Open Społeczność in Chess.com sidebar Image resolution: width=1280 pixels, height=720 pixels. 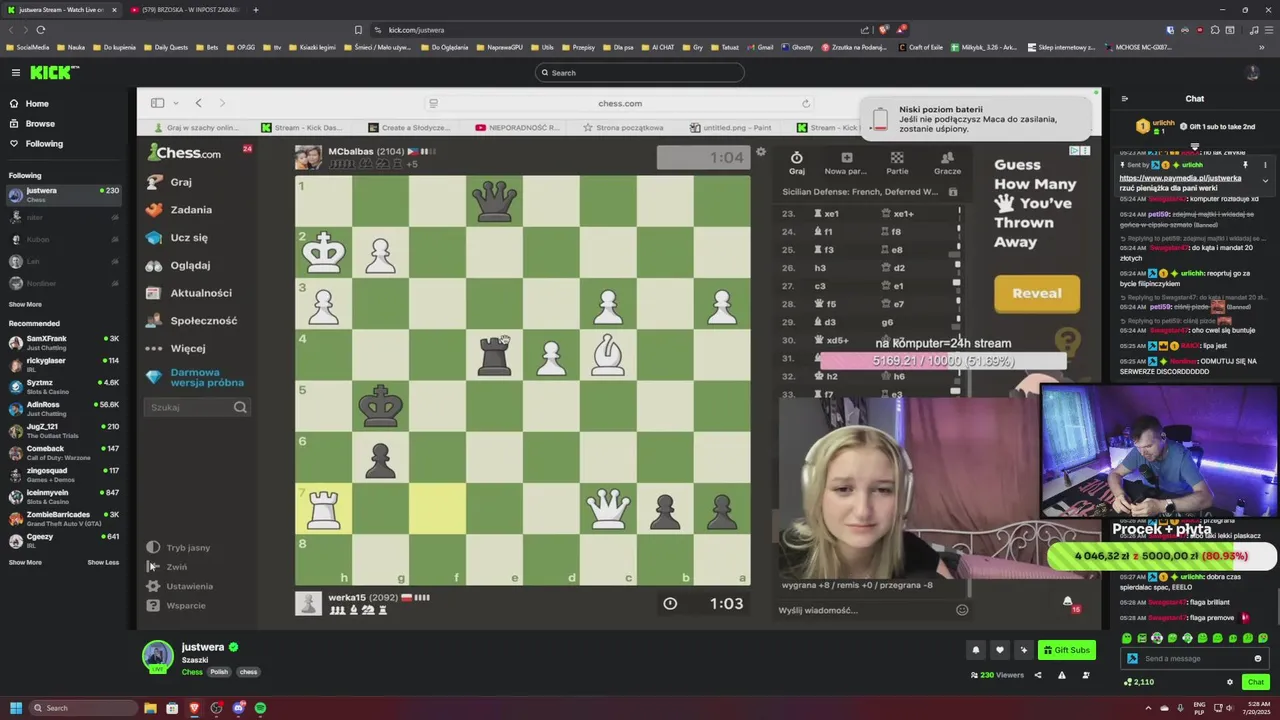click(x=204, y=321)
